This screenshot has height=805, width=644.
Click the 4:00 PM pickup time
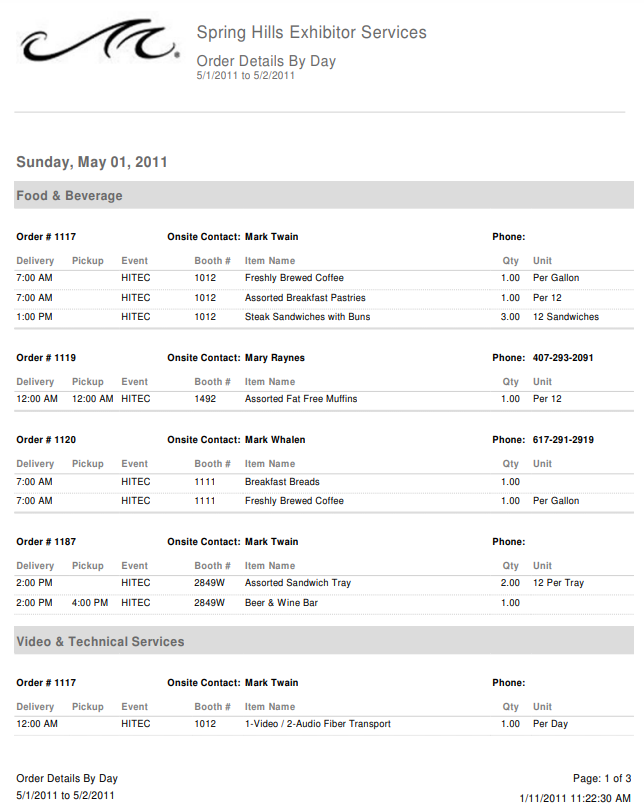click(90, 603)
